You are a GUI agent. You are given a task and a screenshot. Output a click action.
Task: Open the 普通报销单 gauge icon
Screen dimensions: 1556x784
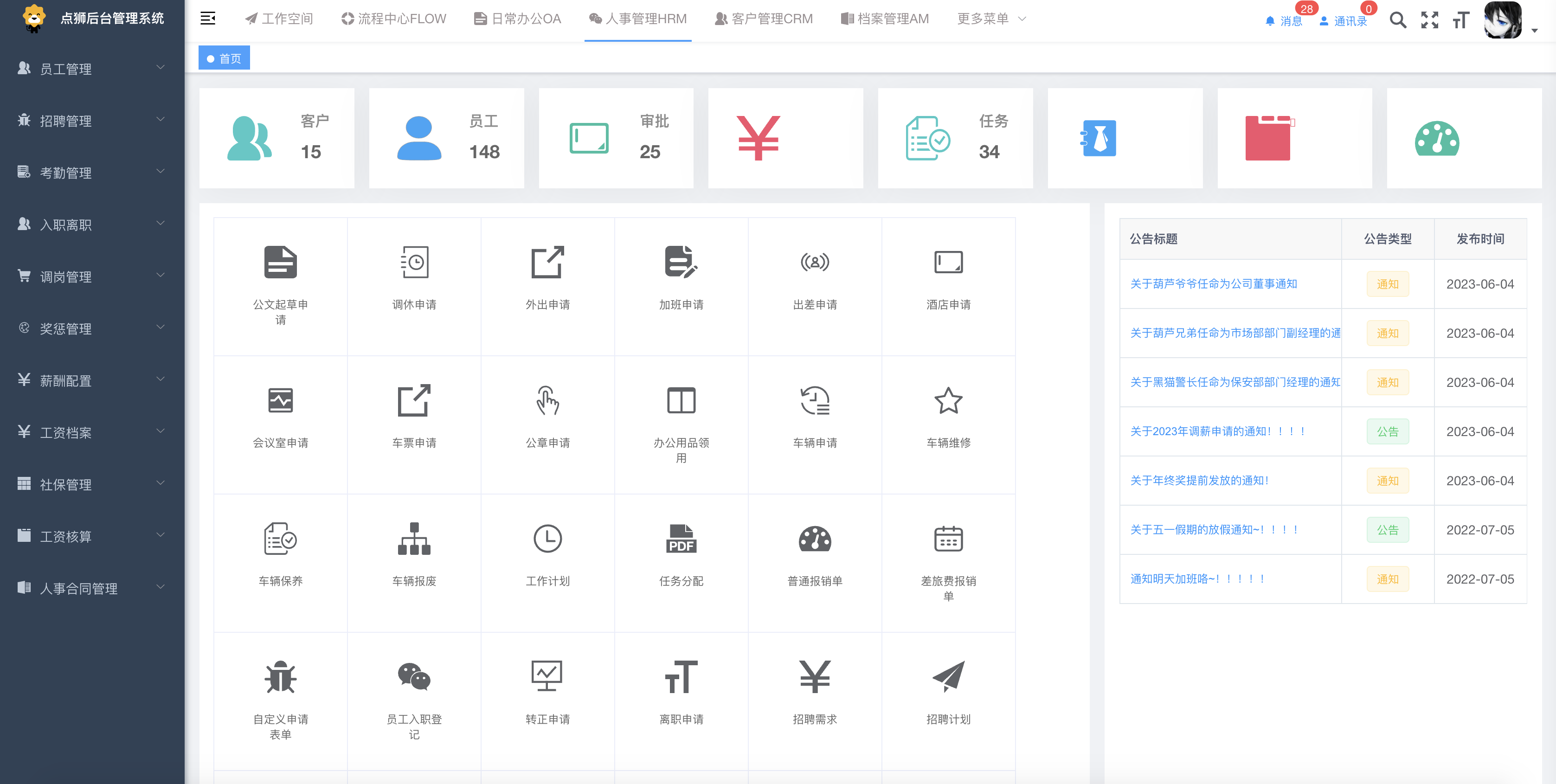815,539
